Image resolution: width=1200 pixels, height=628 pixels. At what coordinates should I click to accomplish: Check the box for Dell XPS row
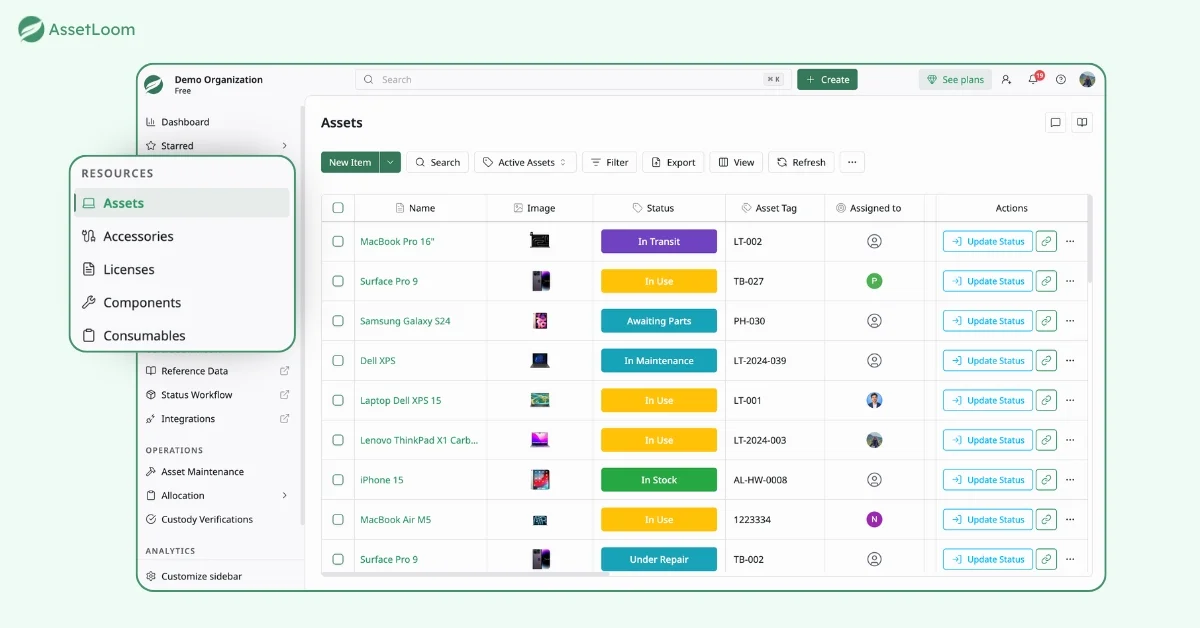(x=338, y=360)
